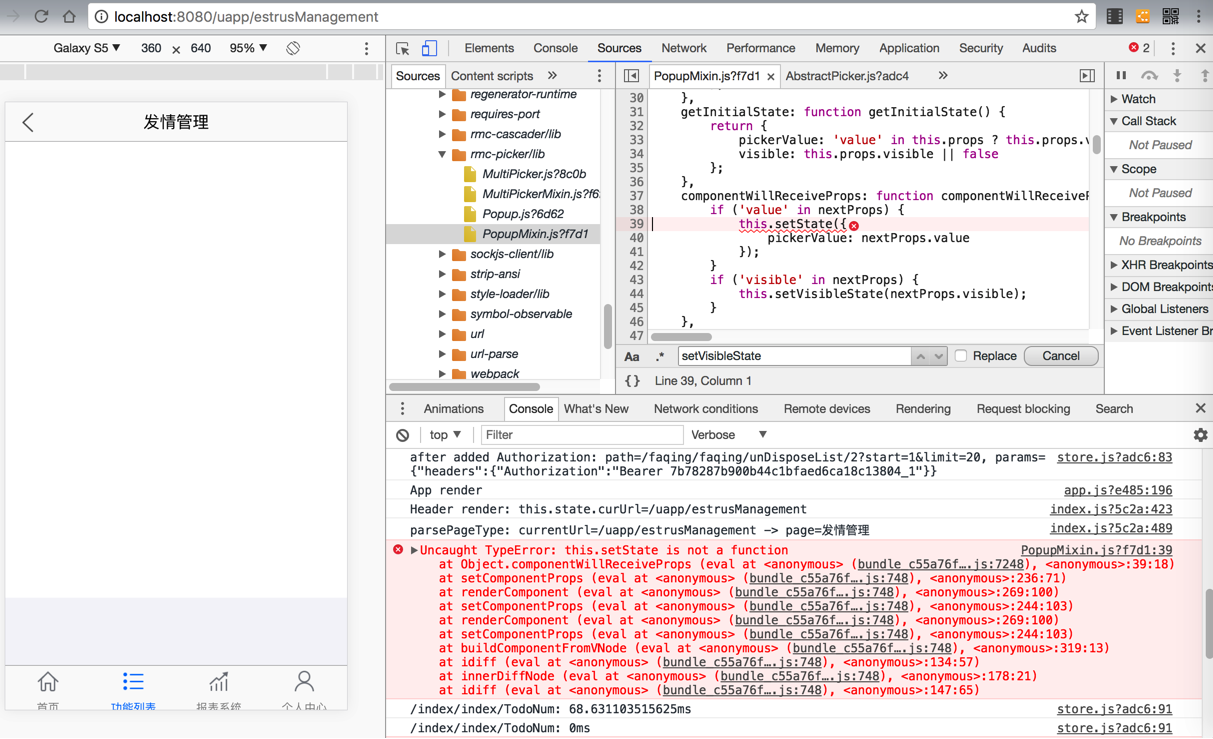This screenshot has width=1213, height=739.
Task: Toggle device toolbar emulation icon
Action: tap(429, 48)
